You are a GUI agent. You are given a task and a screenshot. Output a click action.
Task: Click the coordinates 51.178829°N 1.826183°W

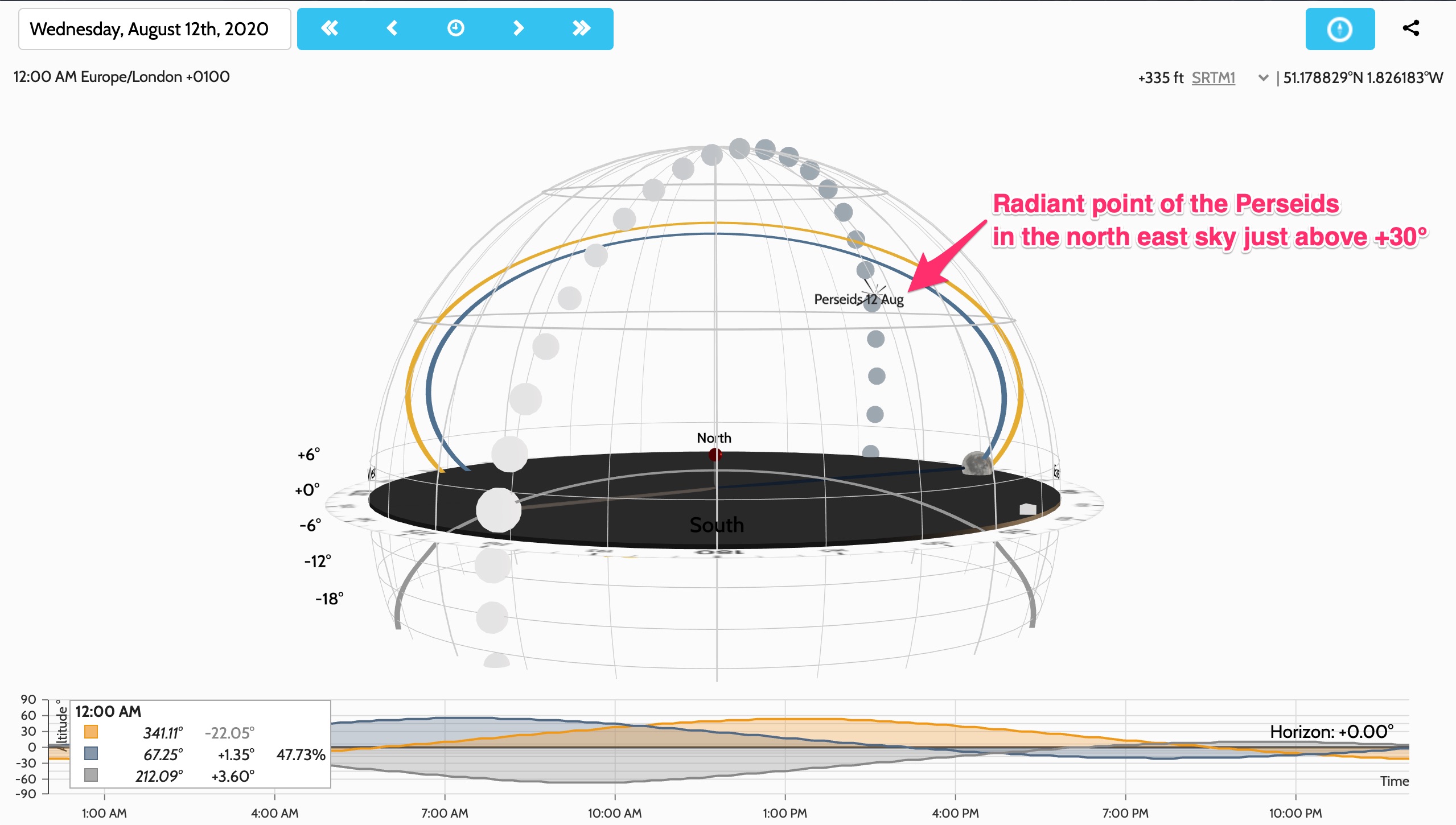(1363, 78)
